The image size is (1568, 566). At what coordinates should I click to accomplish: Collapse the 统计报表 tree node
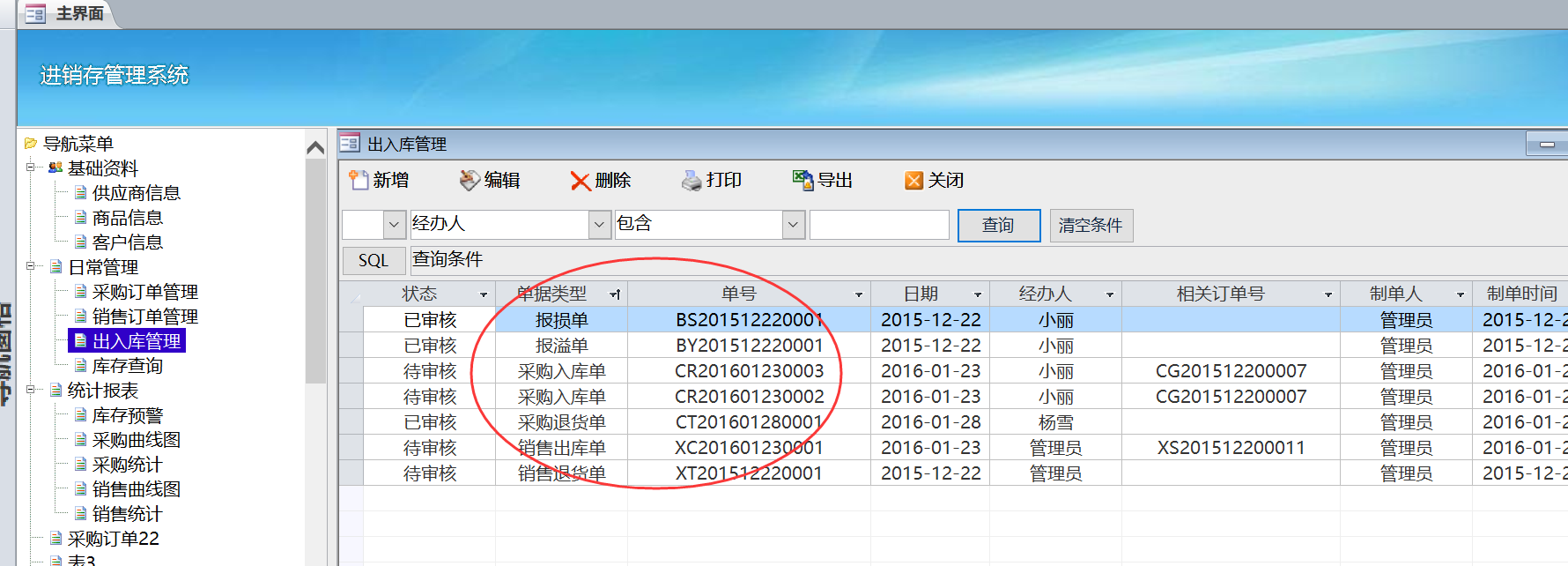tap(31, 389)
